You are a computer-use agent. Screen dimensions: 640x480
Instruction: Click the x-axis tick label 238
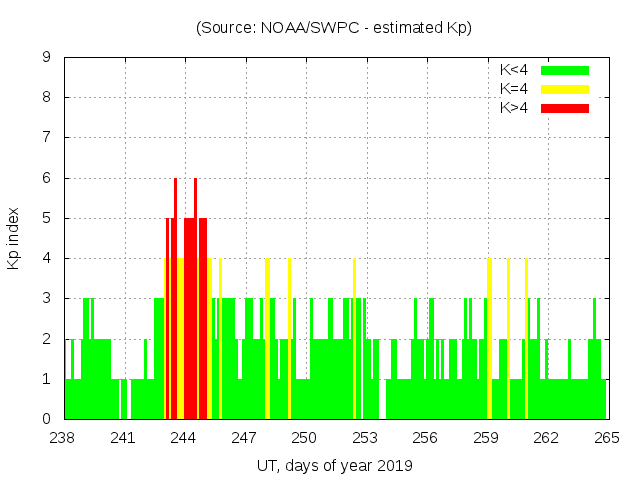63,438
